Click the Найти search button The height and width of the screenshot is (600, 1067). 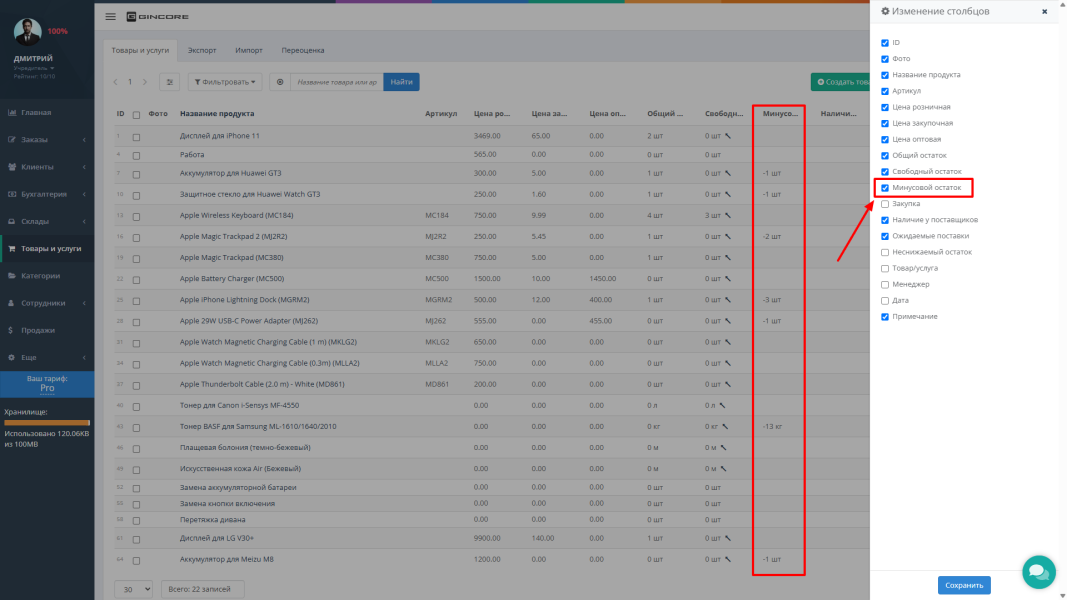(401, 82)
